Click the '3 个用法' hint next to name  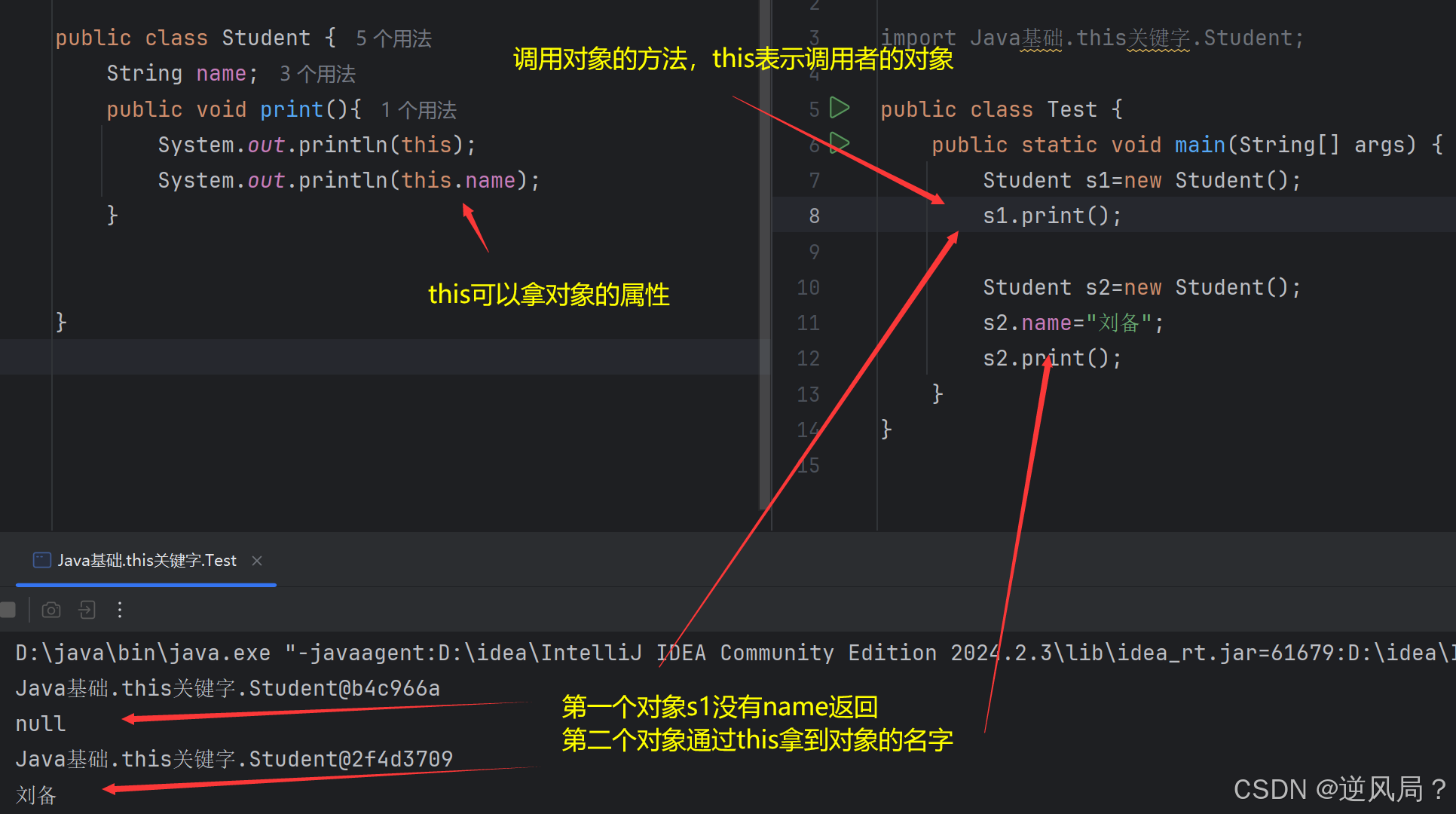pyautogui.click(x=317, y=74)
